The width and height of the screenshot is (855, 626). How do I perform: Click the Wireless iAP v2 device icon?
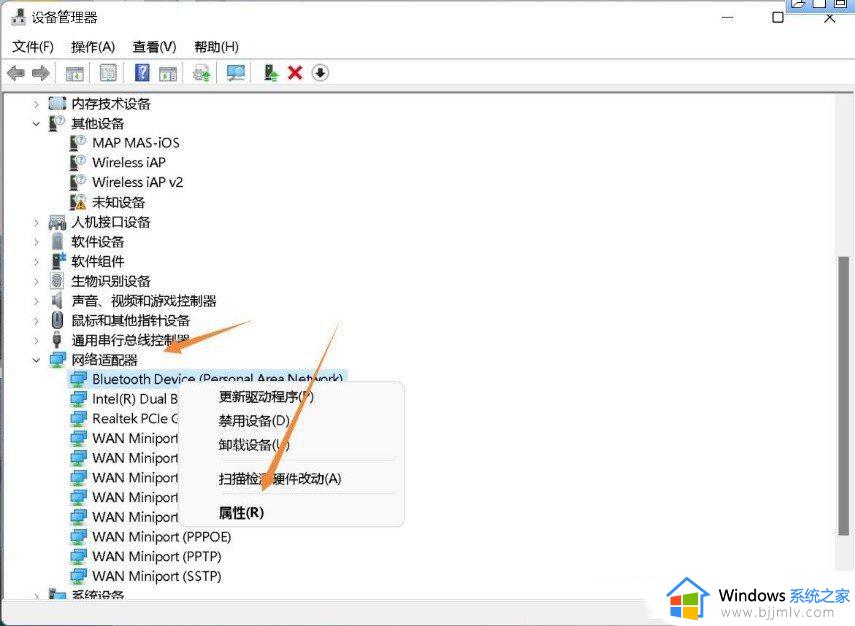78,182
